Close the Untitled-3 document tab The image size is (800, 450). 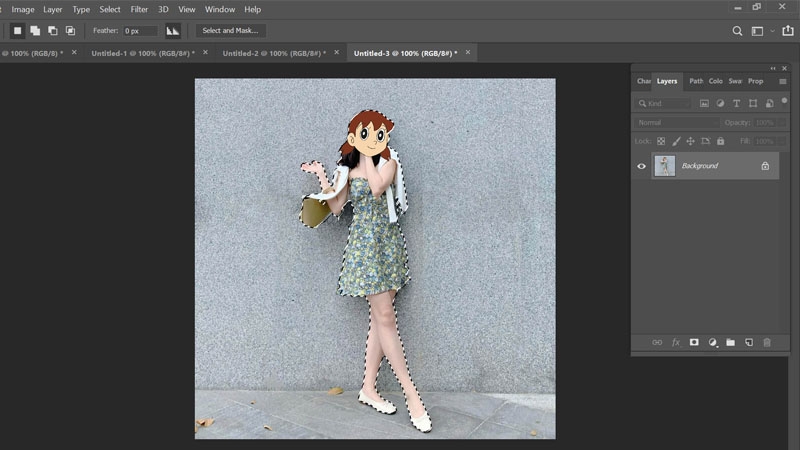click(468, 52)
